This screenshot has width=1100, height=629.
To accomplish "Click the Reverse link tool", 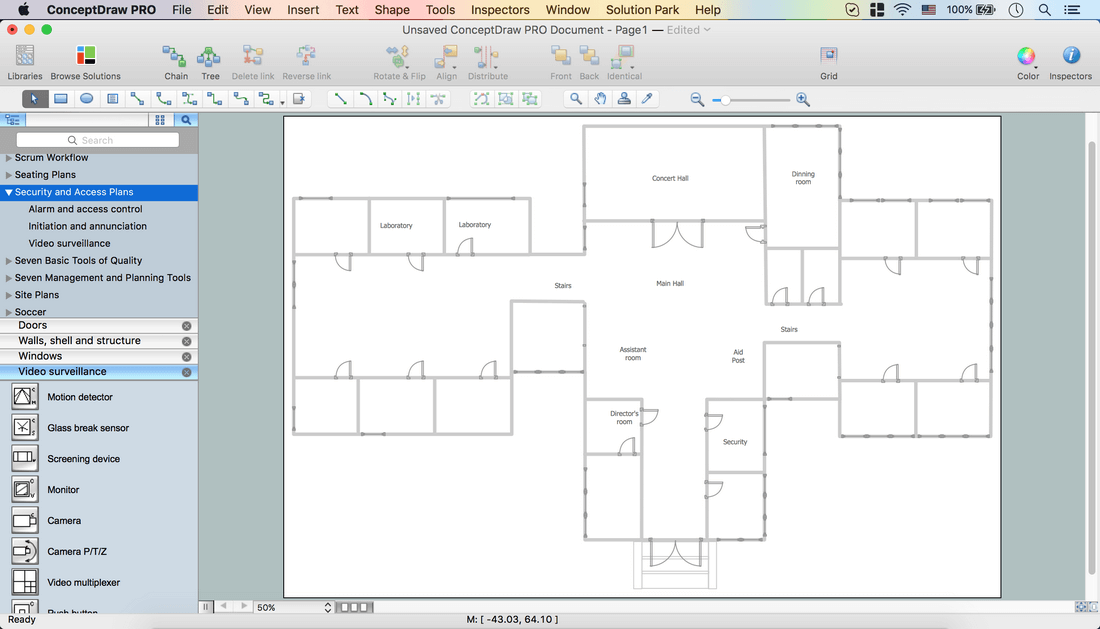I will click(x=307, y=62).
